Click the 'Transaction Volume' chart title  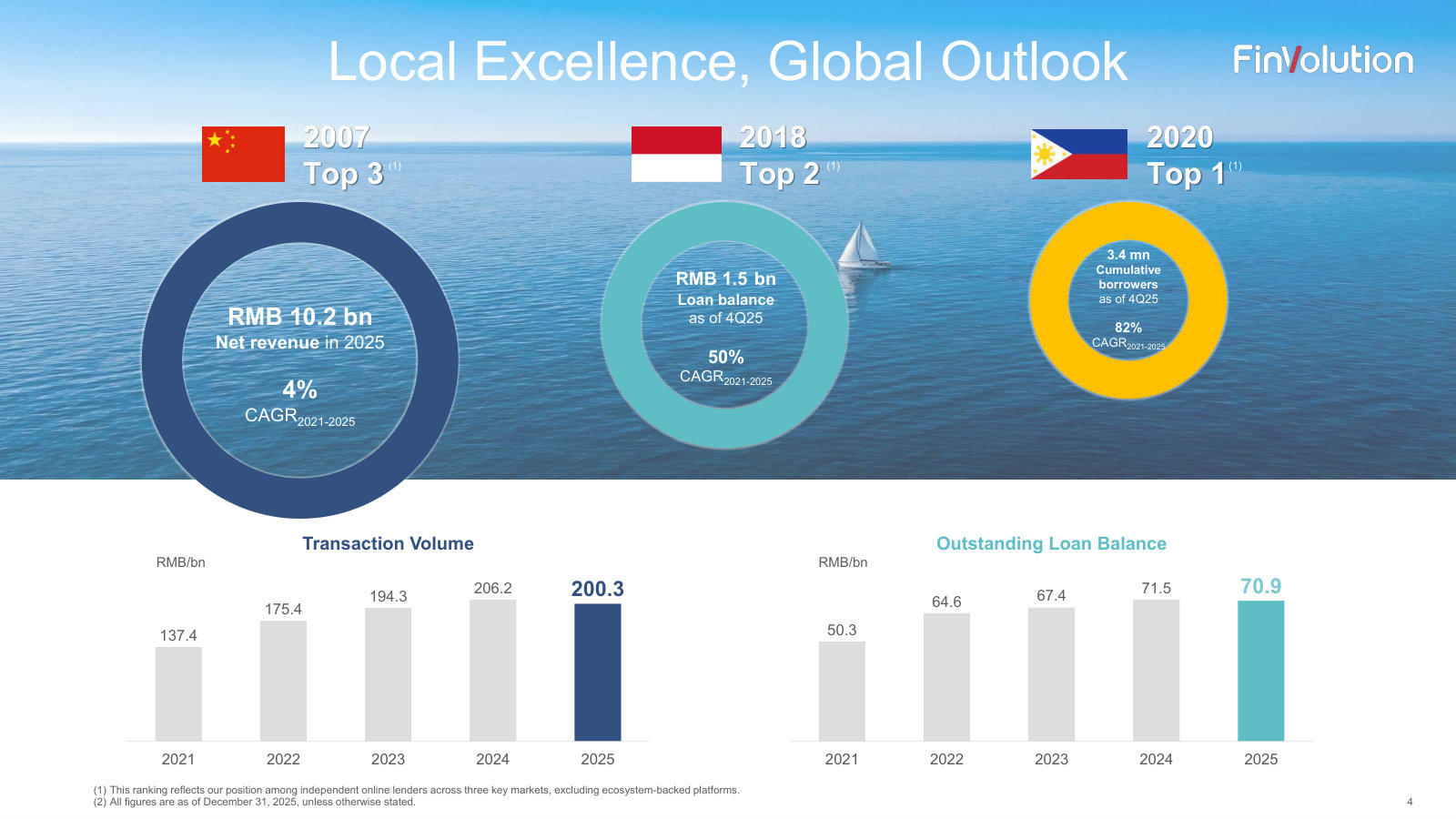(x=388, y=543)
